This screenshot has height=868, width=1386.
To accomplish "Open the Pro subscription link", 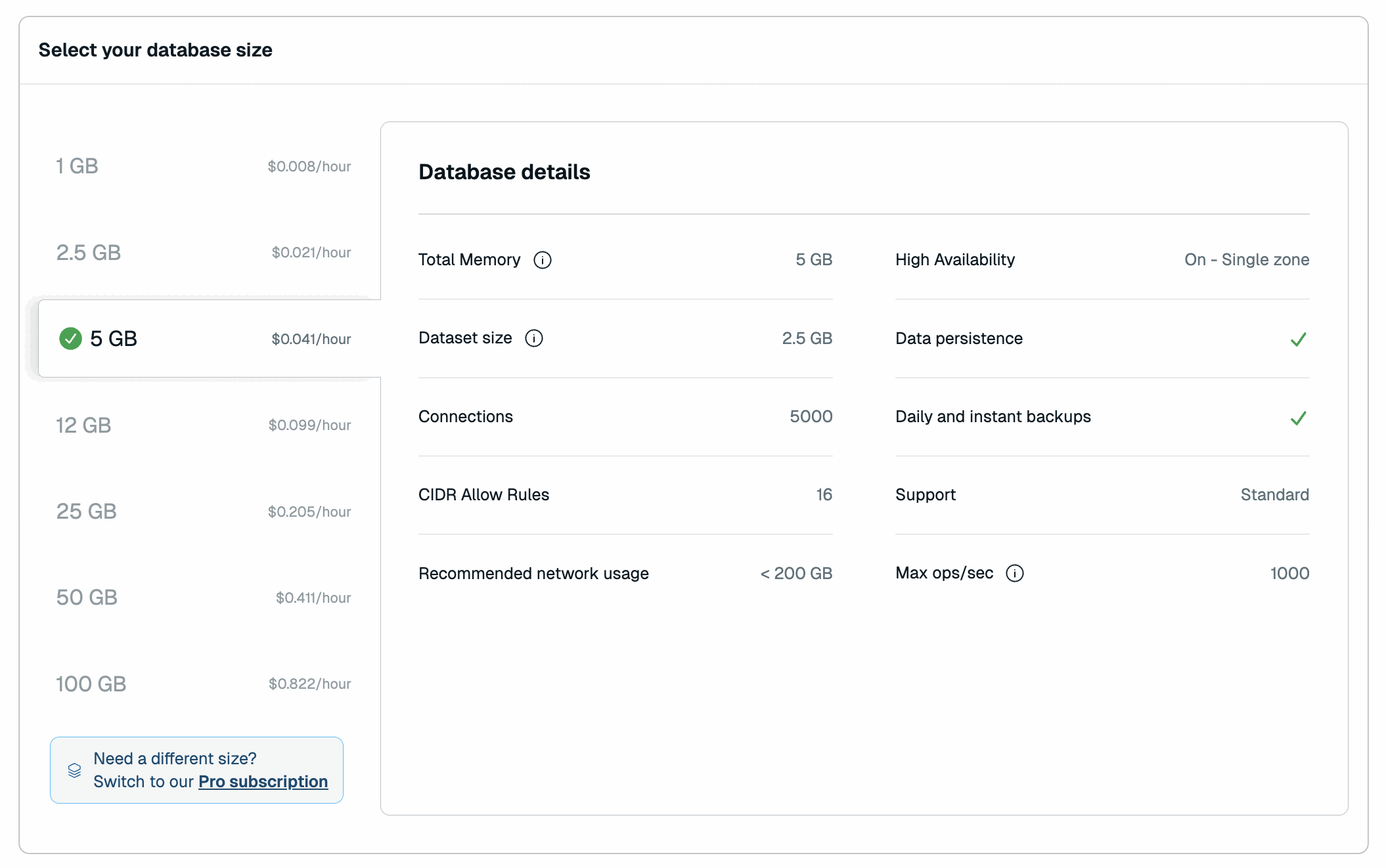I will 263,781.
